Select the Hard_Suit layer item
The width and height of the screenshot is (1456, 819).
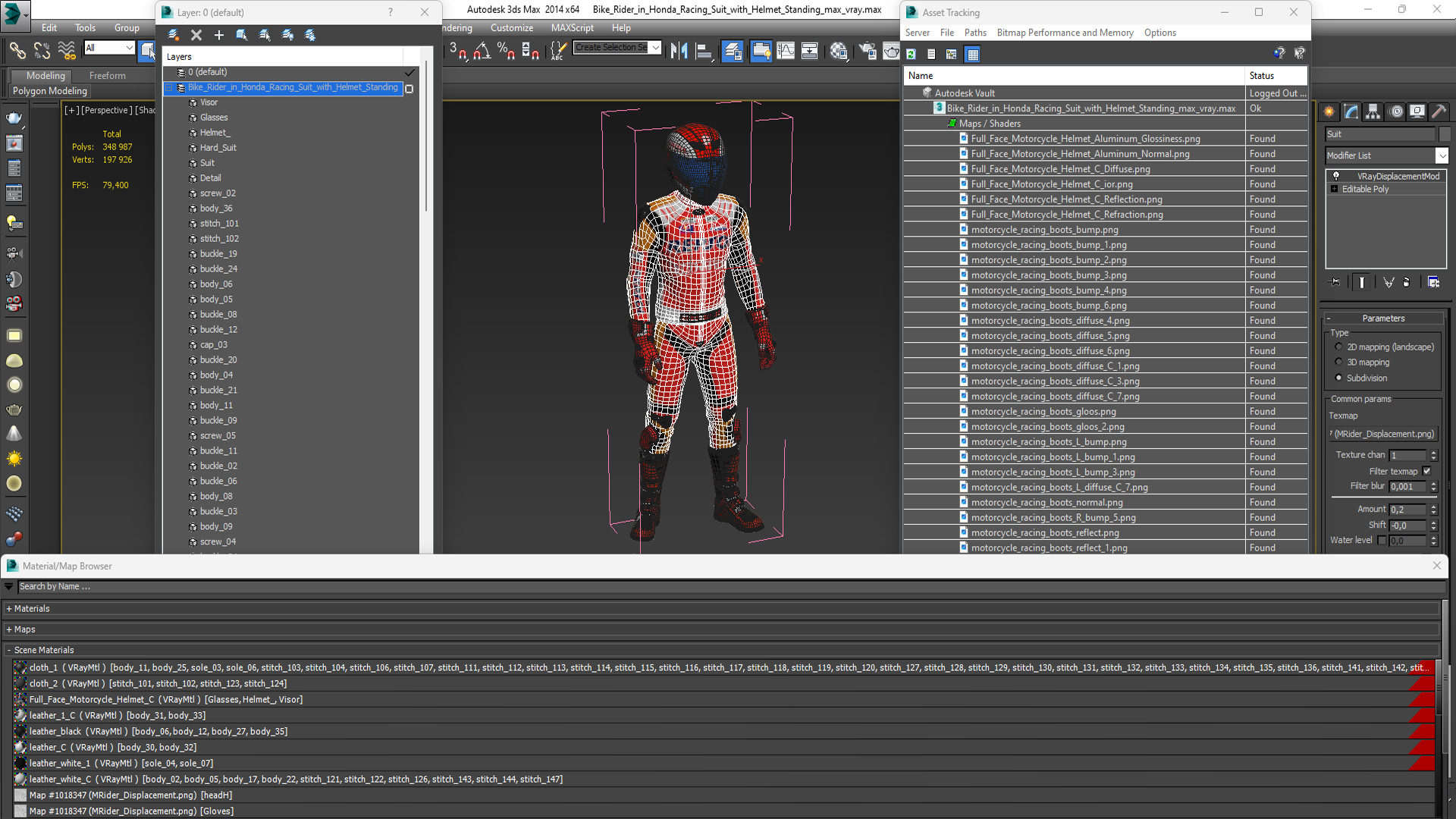[x=218, y=148]
